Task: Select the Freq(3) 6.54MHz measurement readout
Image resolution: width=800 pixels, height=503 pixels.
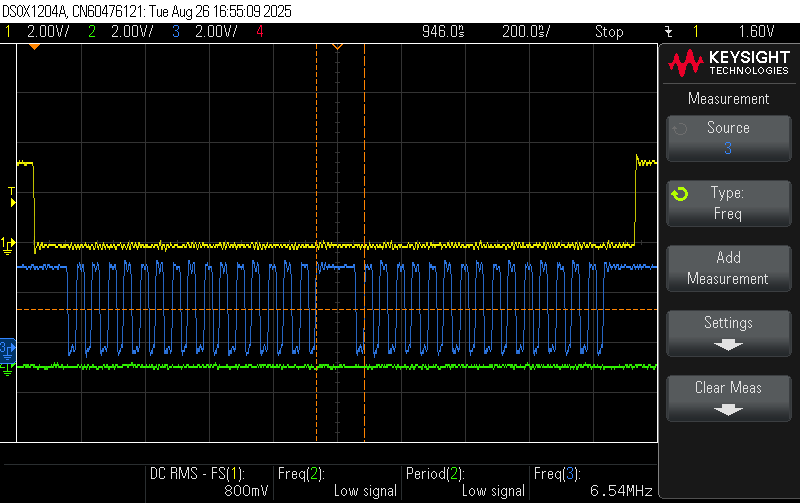Action: pos(593,481)
